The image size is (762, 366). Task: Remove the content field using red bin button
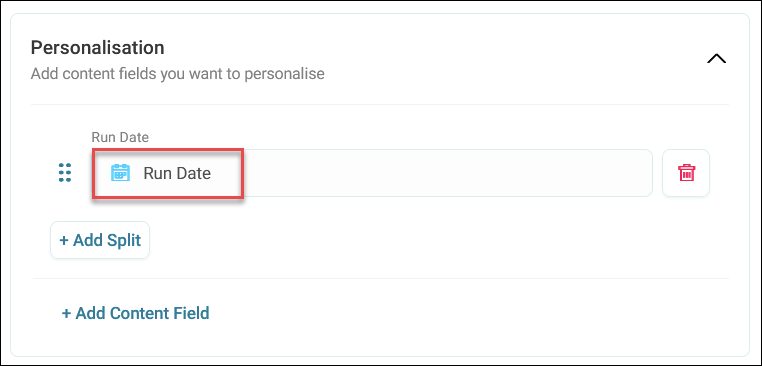686,173
